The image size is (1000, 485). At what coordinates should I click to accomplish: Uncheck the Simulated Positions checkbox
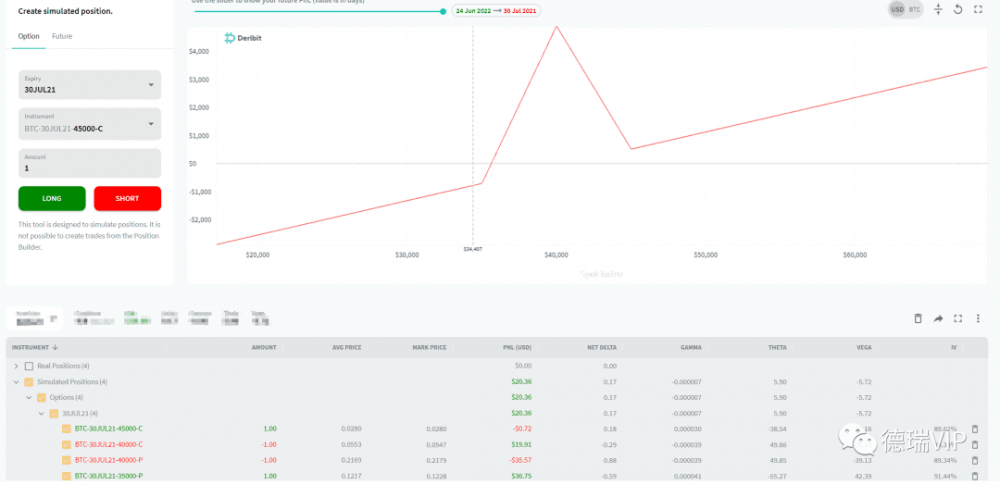click(29, 382)
